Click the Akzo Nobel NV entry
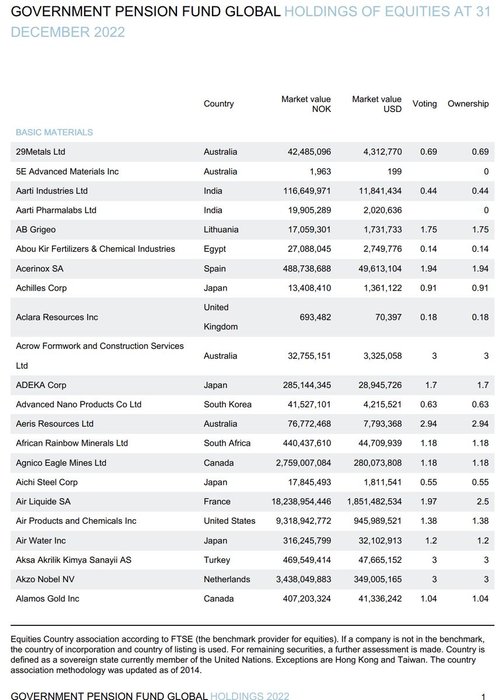Viewport: 501px width, 700px height. click(x=45, y=579)
